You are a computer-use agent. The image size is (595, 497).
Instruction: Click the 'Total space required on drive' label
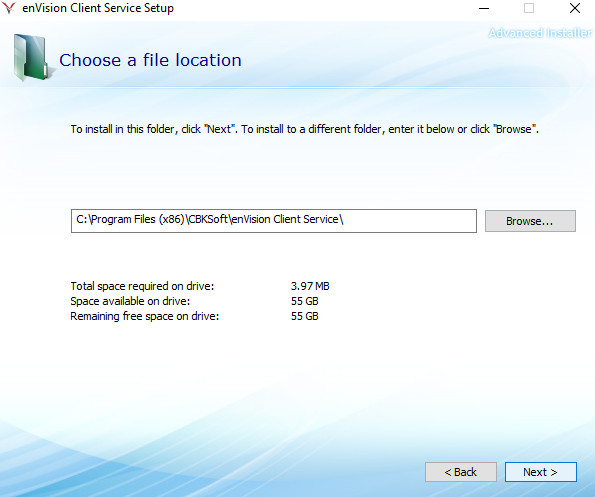[x=142, y=286]
